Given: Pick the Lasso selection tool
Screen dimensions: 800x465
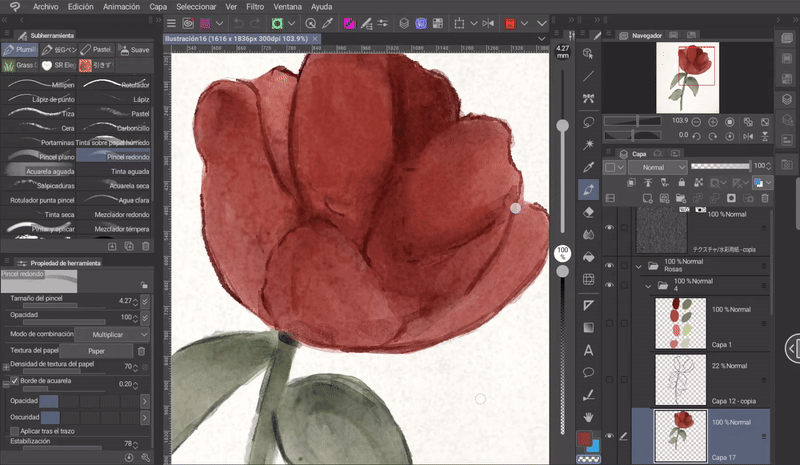Looking at the screenshot, I should (589, 121).
